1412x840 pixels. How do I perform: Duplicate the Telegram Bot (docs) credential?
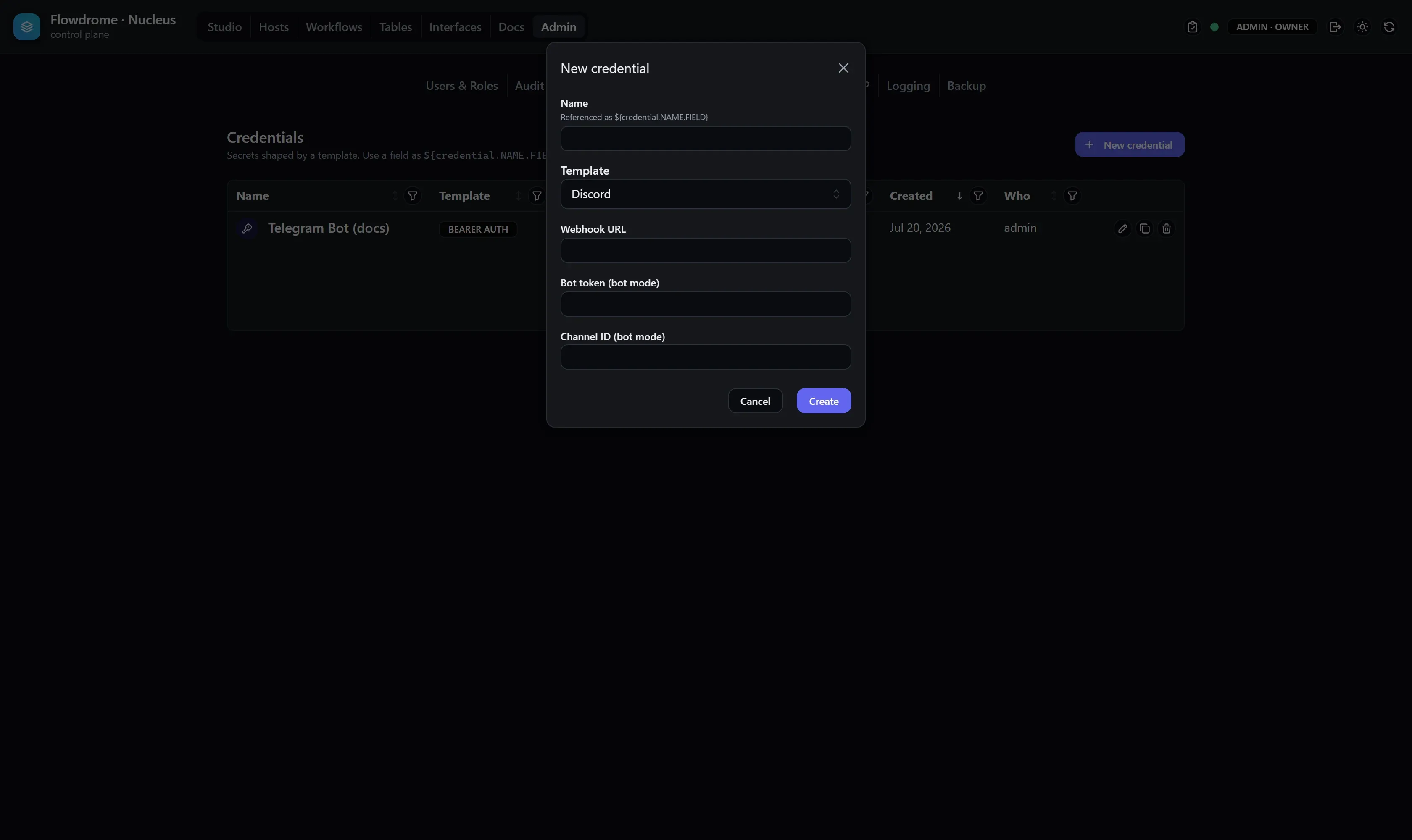tap(1144, 228)
